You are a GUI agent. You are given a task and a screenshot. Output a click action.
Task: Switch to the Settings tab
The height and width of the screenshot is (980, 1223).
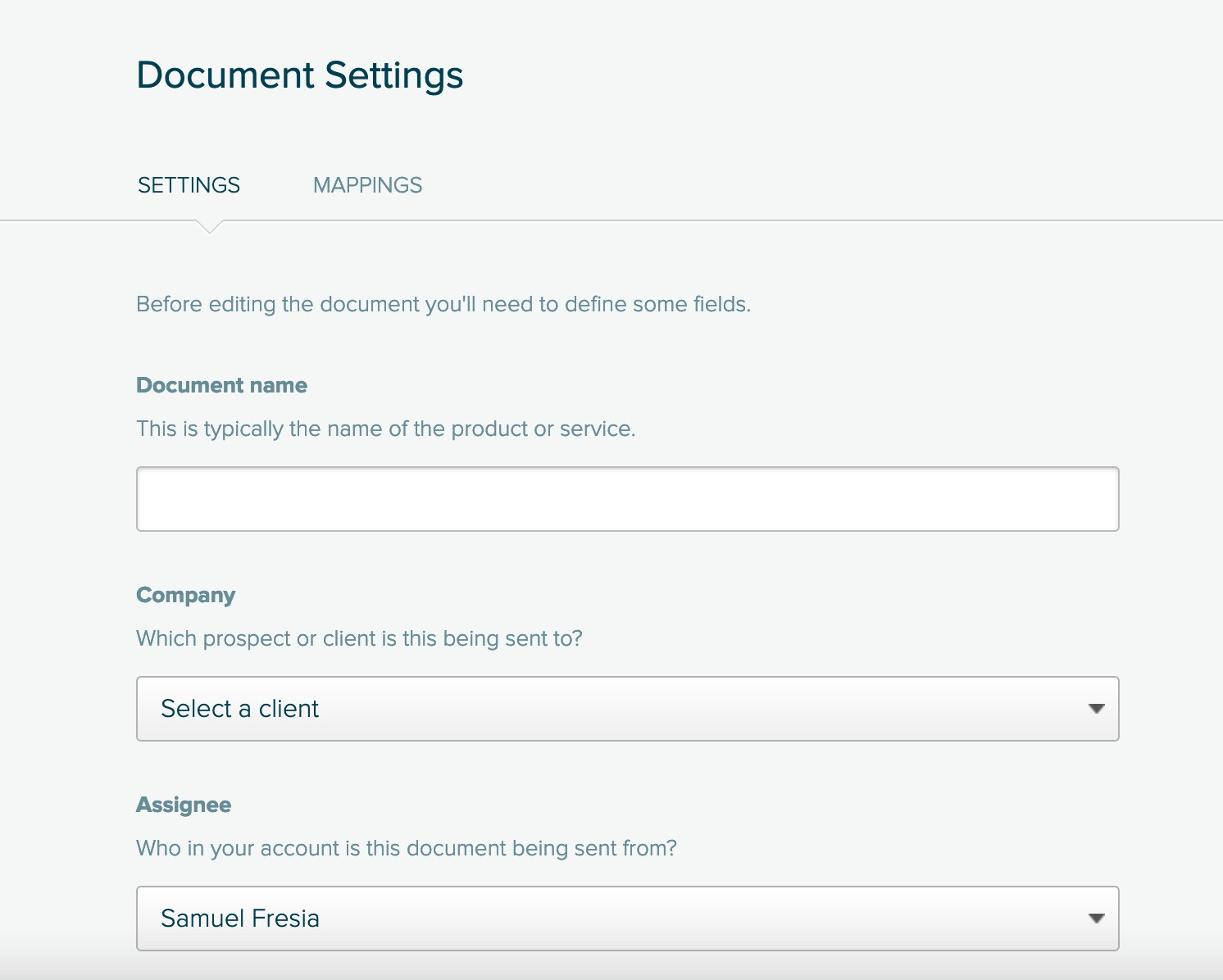(189, 185)
